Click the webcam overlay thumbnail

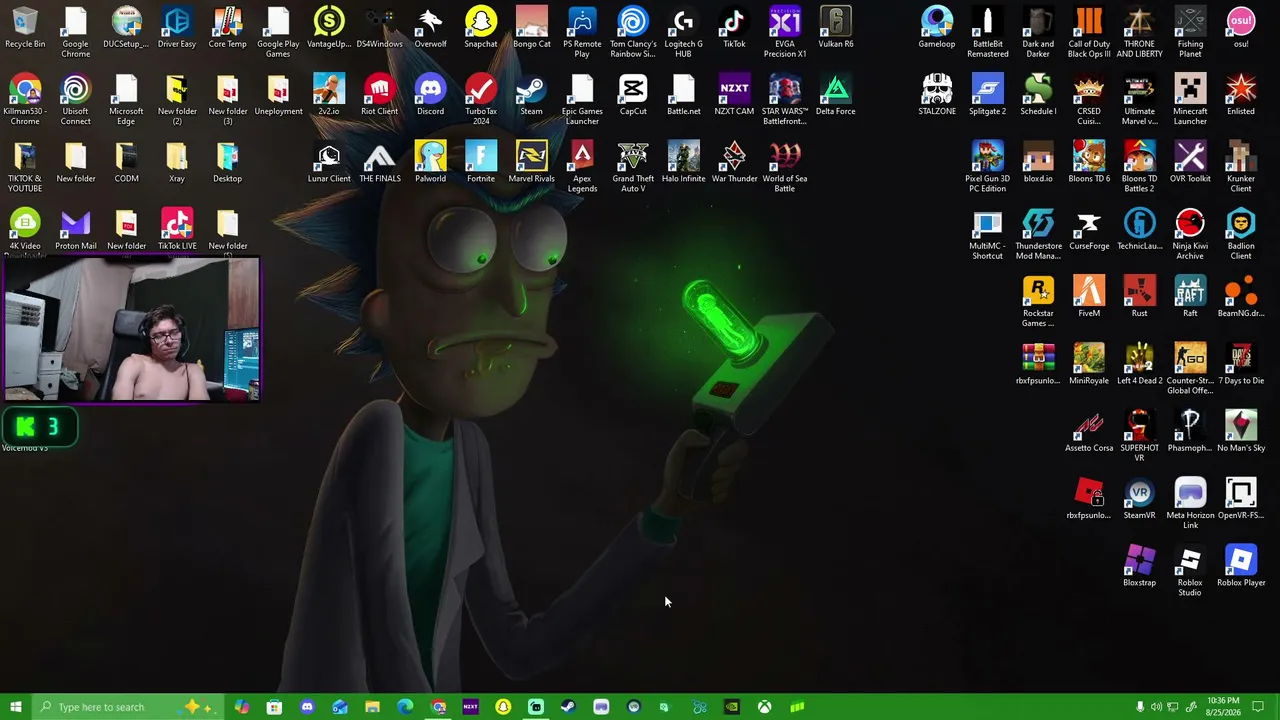pyautogui.click(x=132, y=329)
